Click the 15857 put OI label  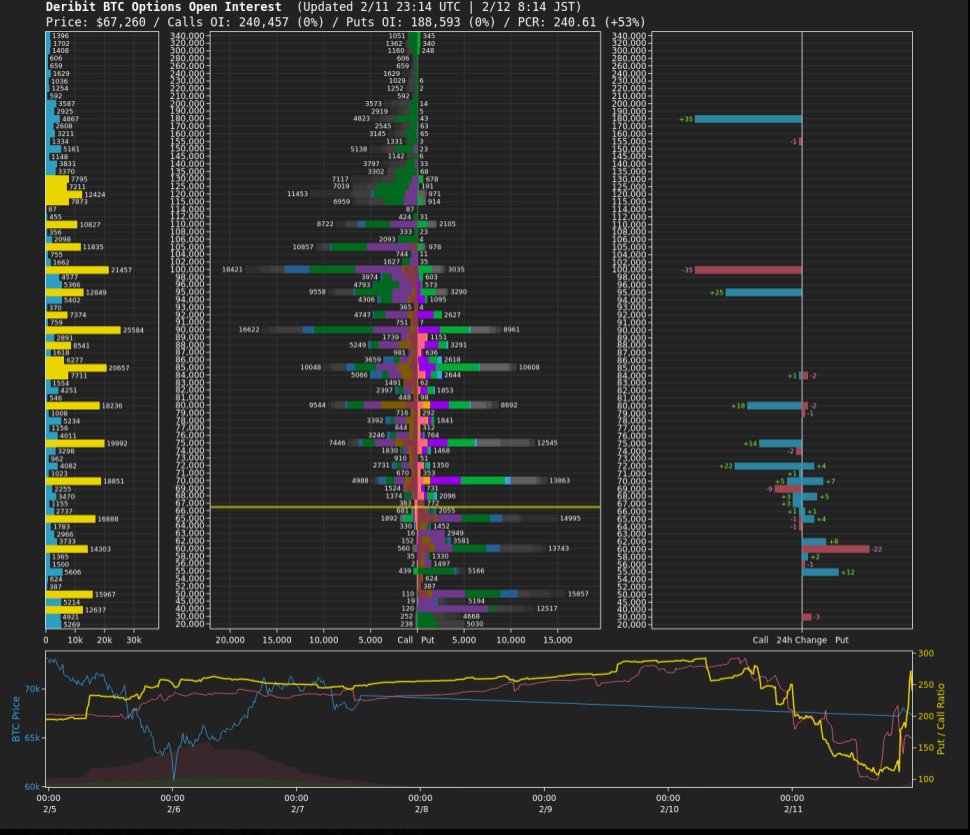pyautogui.click(x=578, y=594)
